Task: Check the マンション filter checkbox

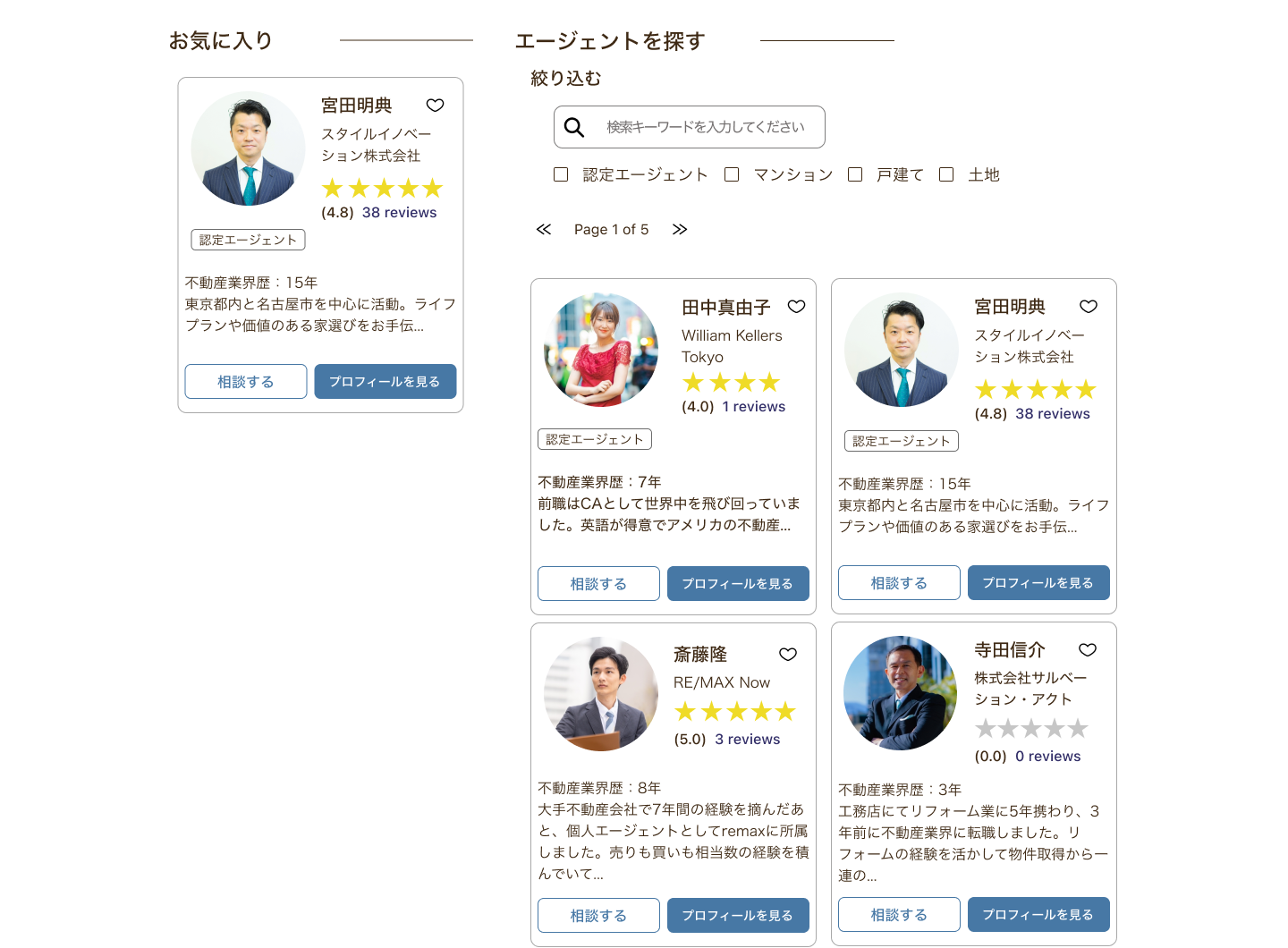Action: coord(732,174)
